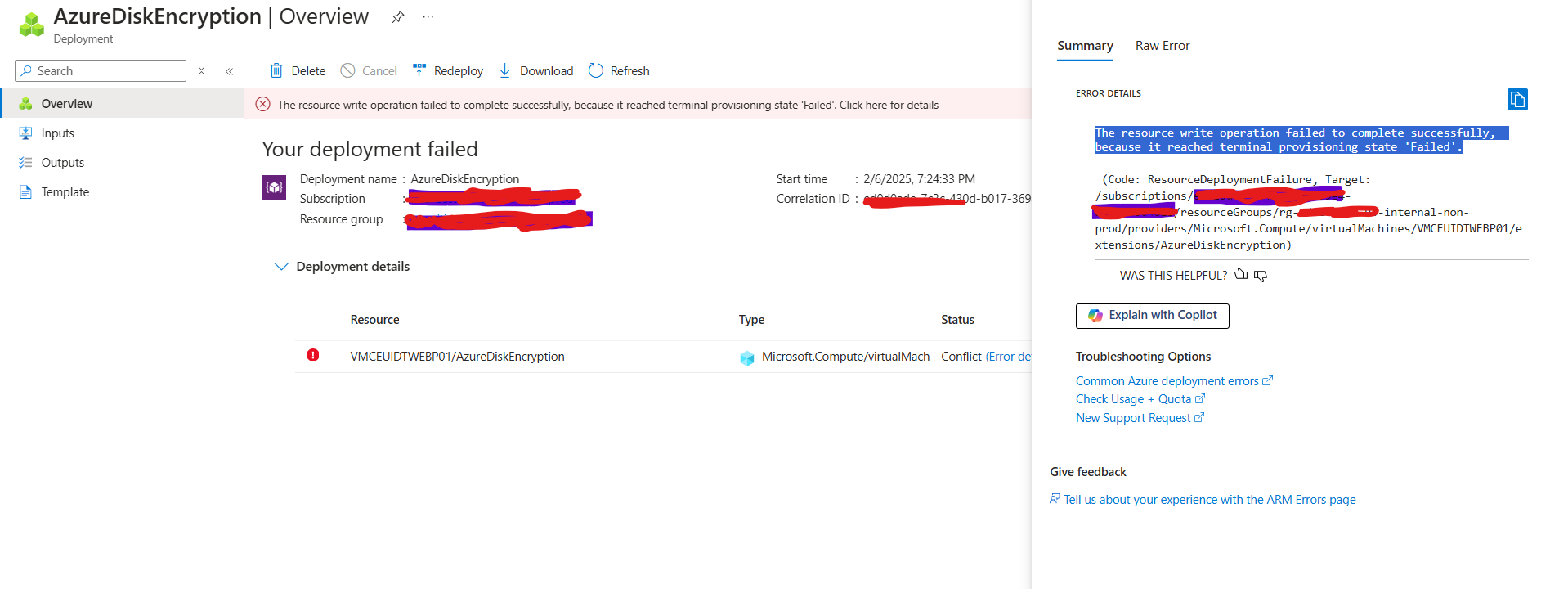Clear the sidebar search box
This screenshot has height=589, width=1568.
[x=201, y=71]
